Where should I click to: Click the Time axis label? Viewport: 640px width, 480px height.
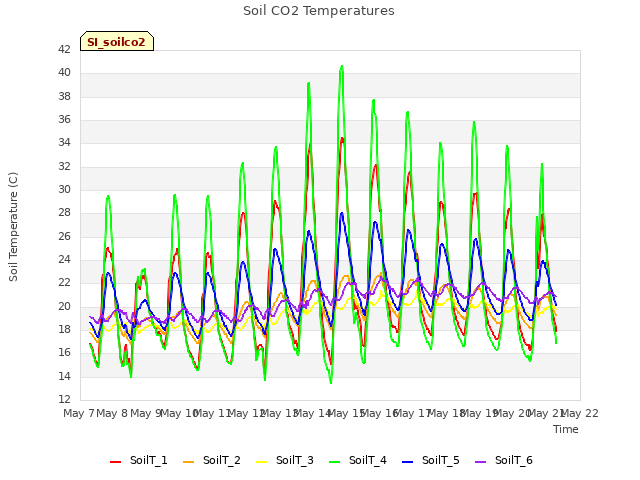[566, 429]
